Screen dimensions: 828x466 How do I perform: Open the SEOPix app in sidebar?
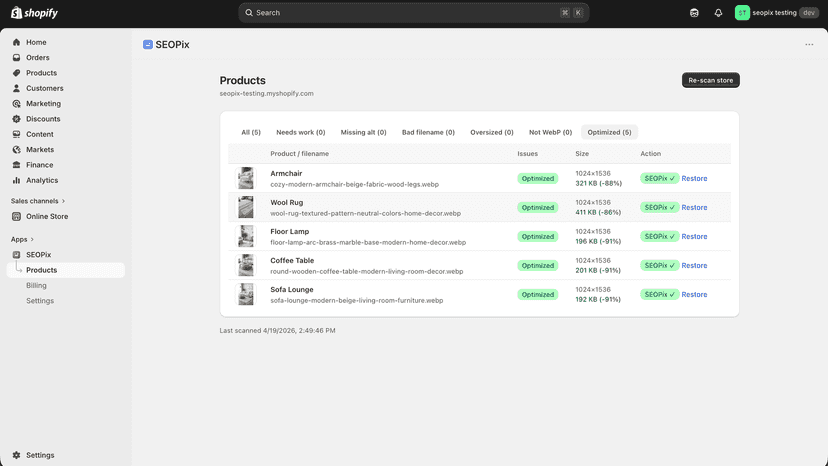pos(39,255)
